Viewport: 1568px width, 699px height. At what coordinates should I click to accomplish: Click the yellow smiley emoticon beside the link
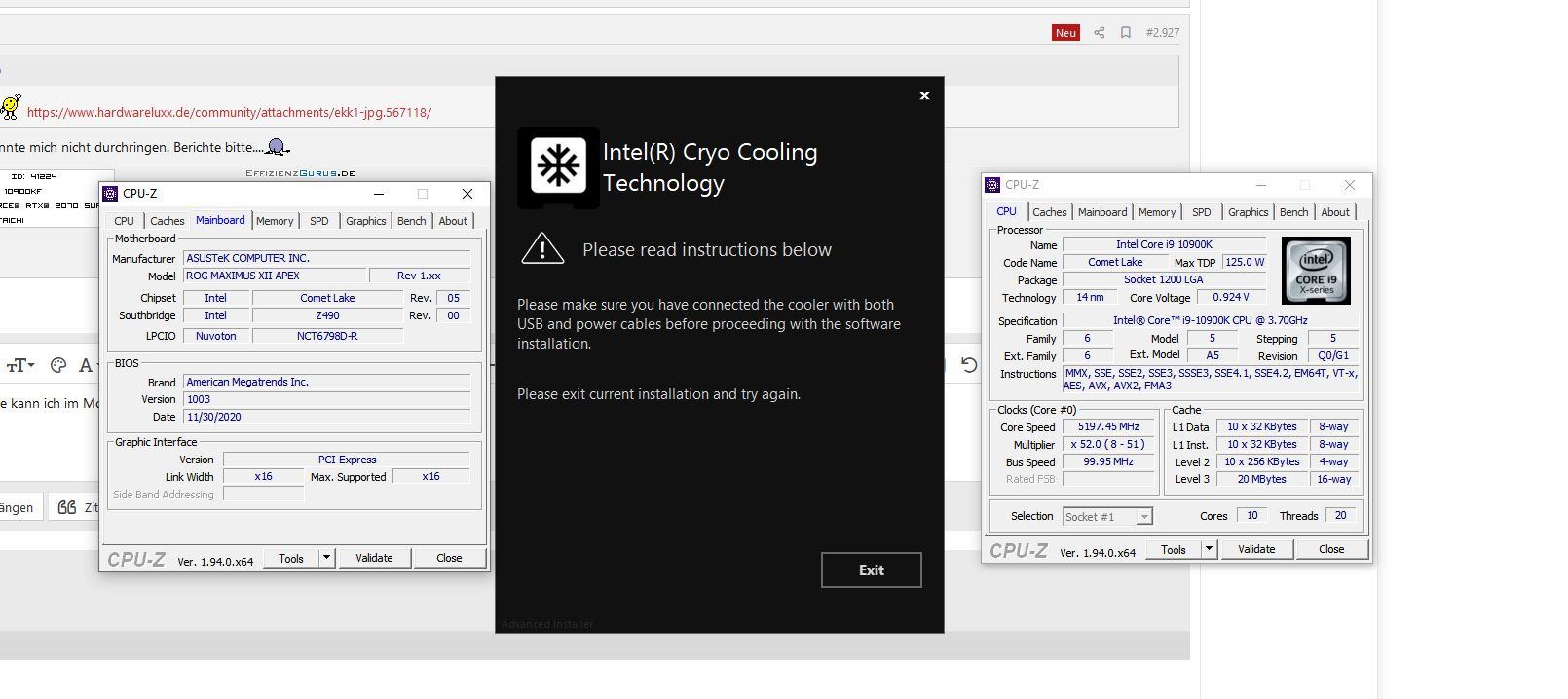[x=11, y=107]
